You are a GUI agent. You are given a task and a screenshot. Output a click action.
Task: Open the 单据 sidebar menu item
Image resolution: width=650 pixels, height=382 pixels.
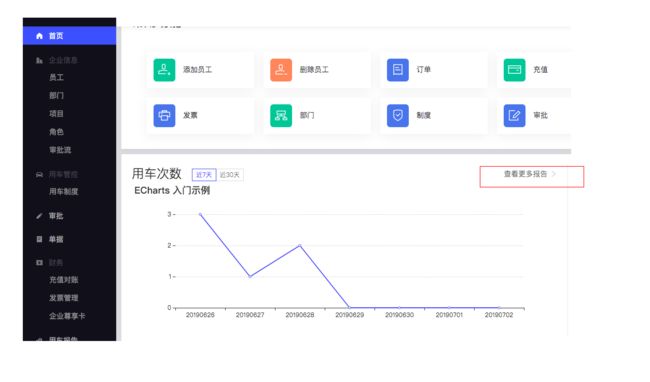(x=56, y=239)
